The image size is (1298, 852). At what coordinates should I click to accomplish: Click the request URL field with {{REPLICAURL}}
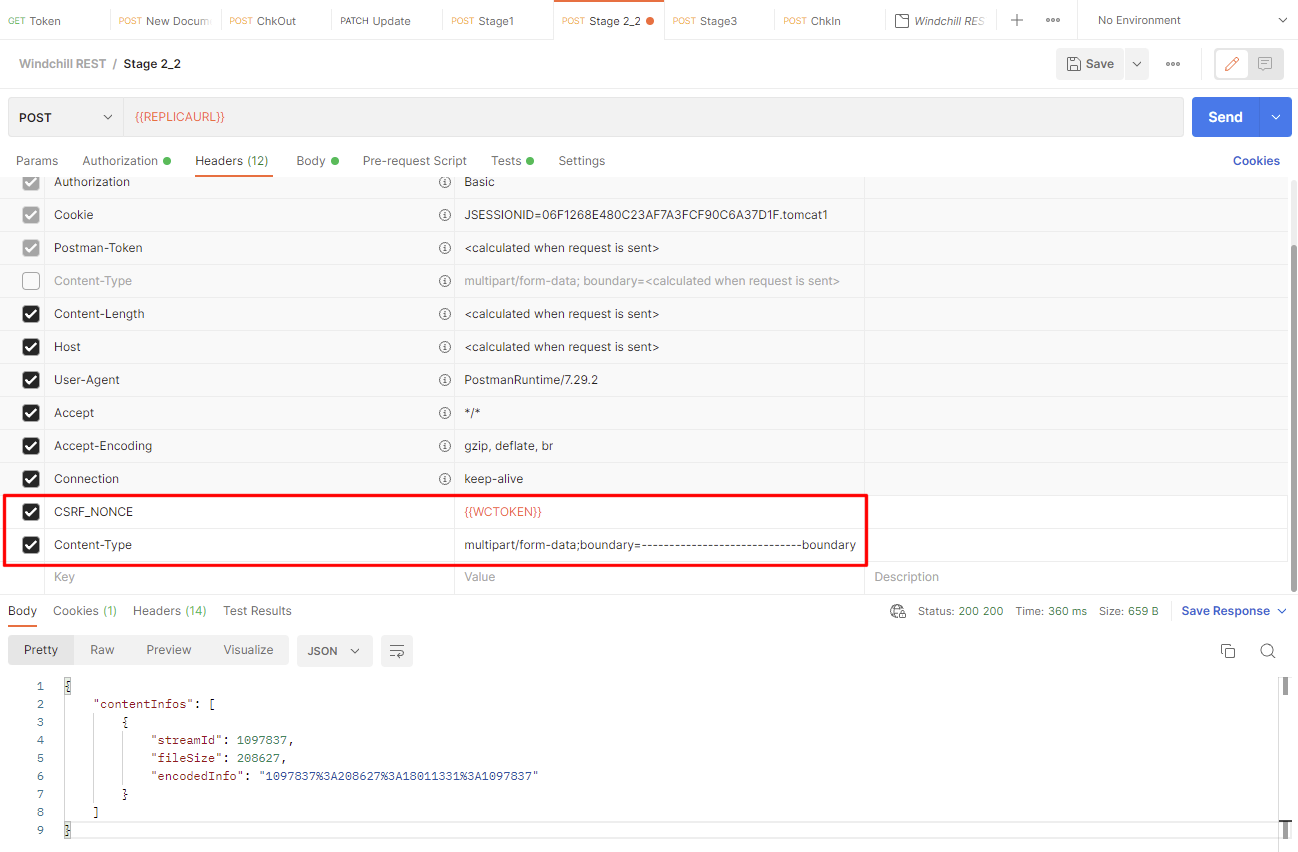[x=650, y=117]
